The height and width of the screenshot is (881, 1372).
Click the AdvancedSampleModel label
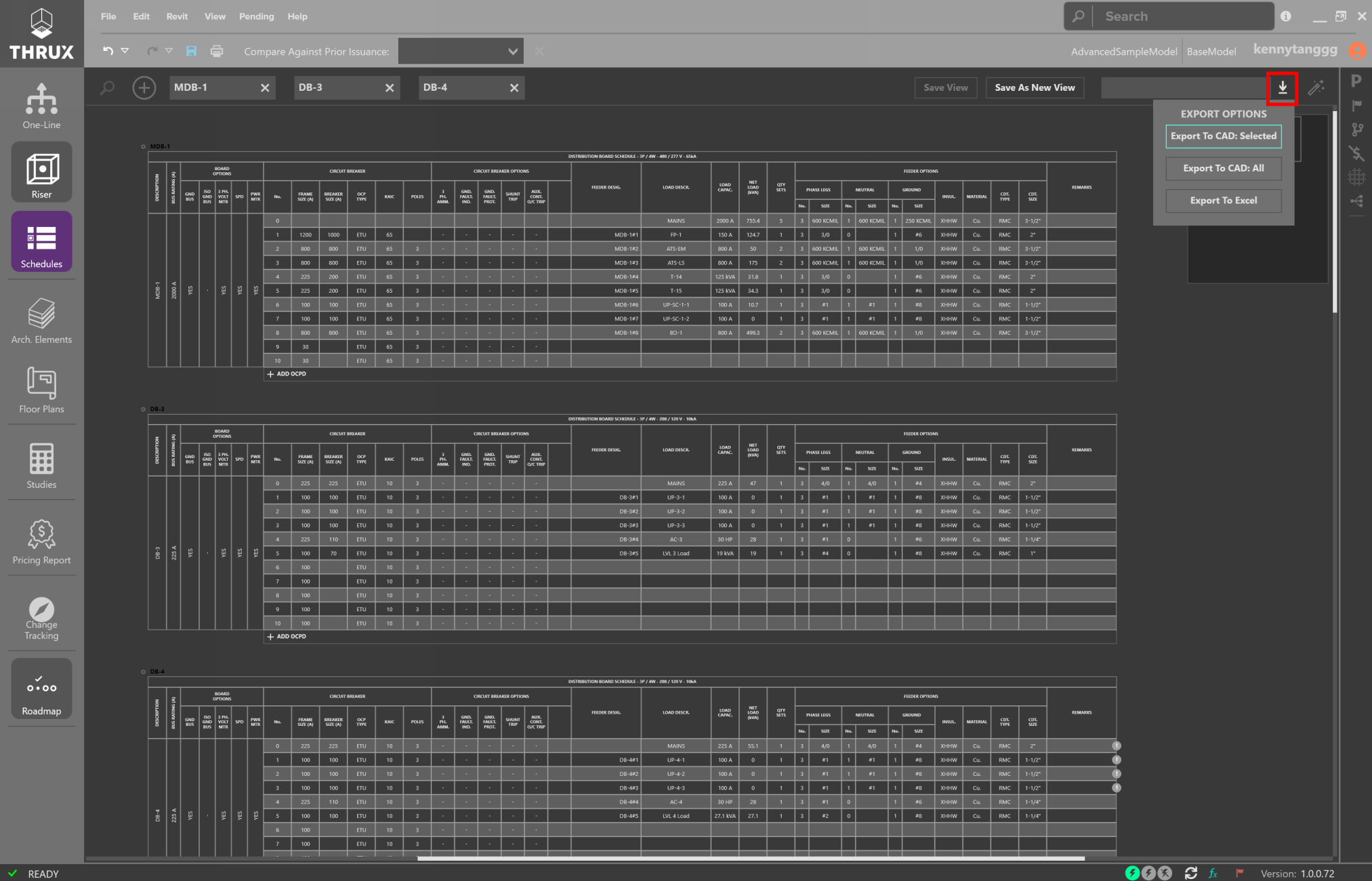coord(1124,52)
